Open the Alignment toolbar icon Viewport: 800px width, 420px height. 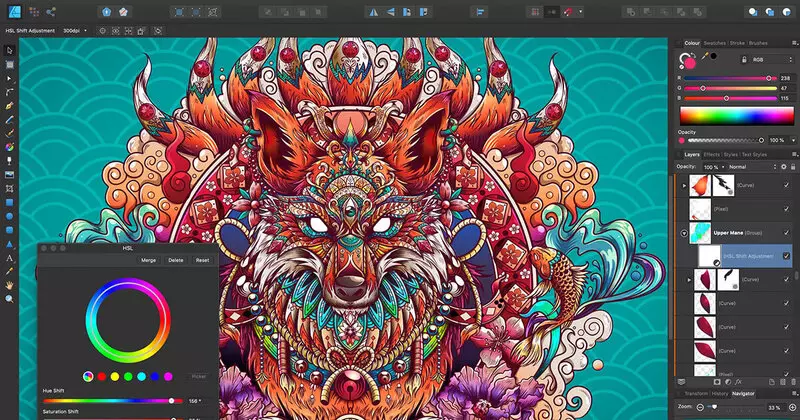480,12
